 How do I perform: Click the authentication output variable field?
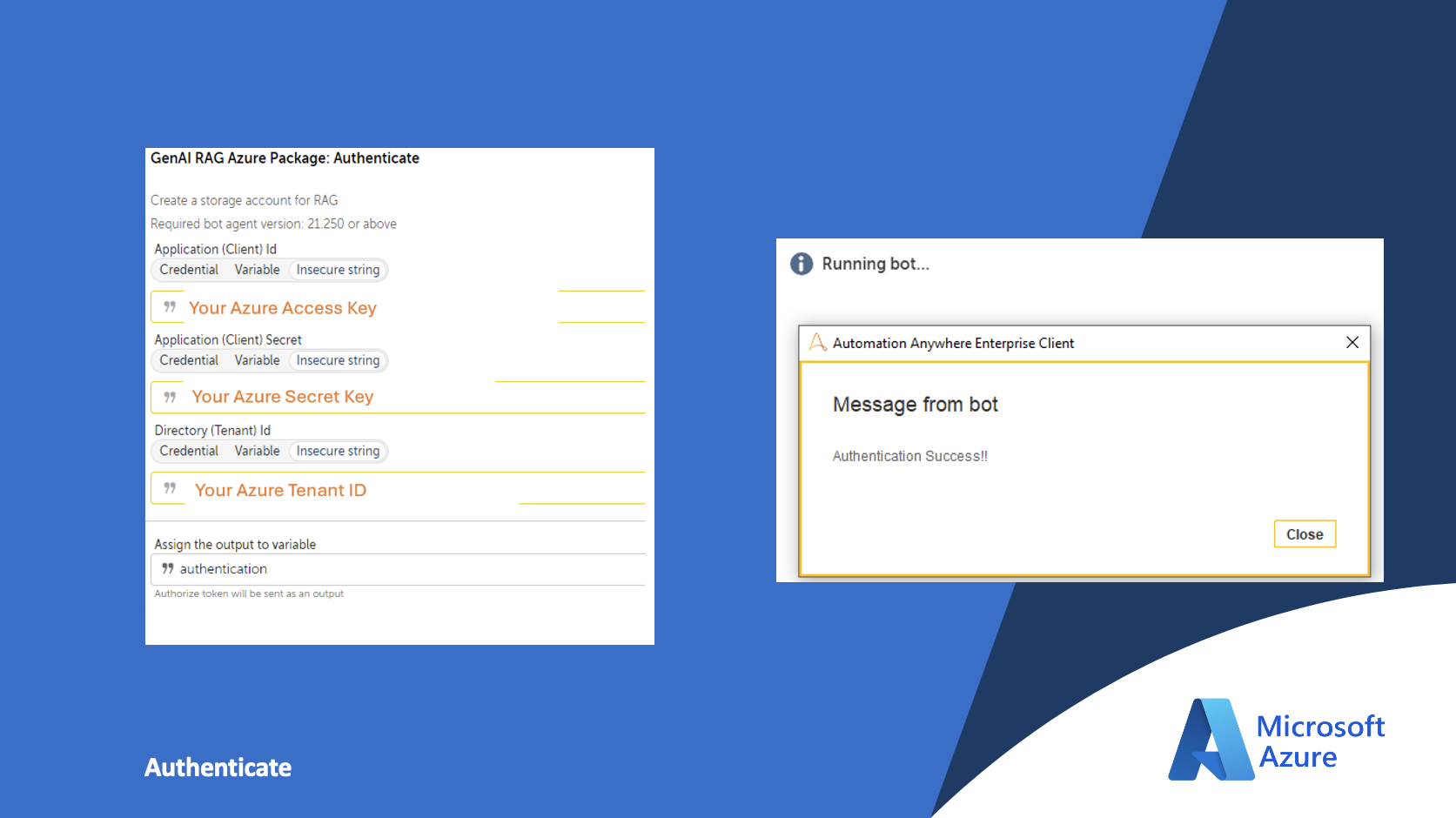coord(398,569)
